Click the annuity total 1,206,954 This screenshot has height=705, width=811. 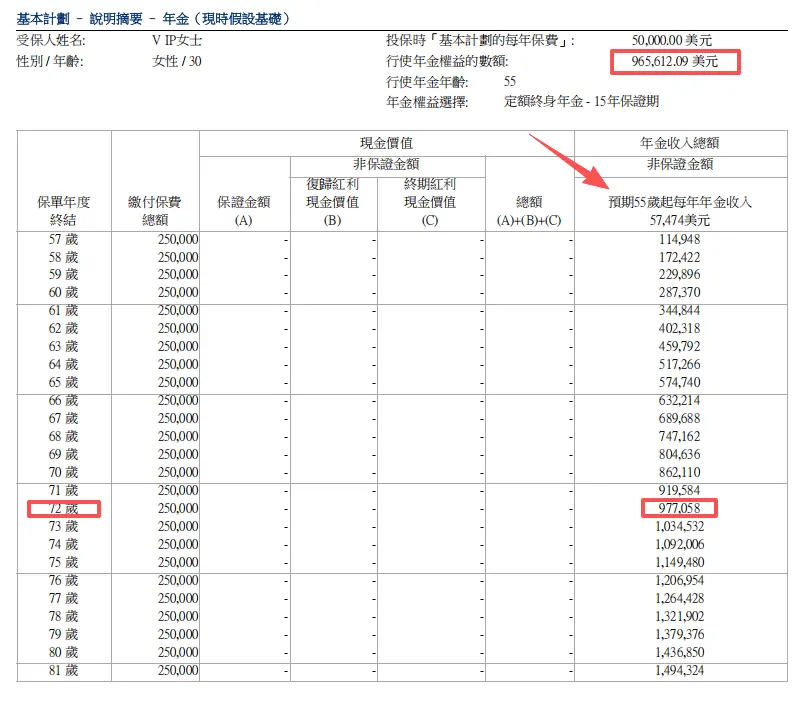click(x=680, y=580)
